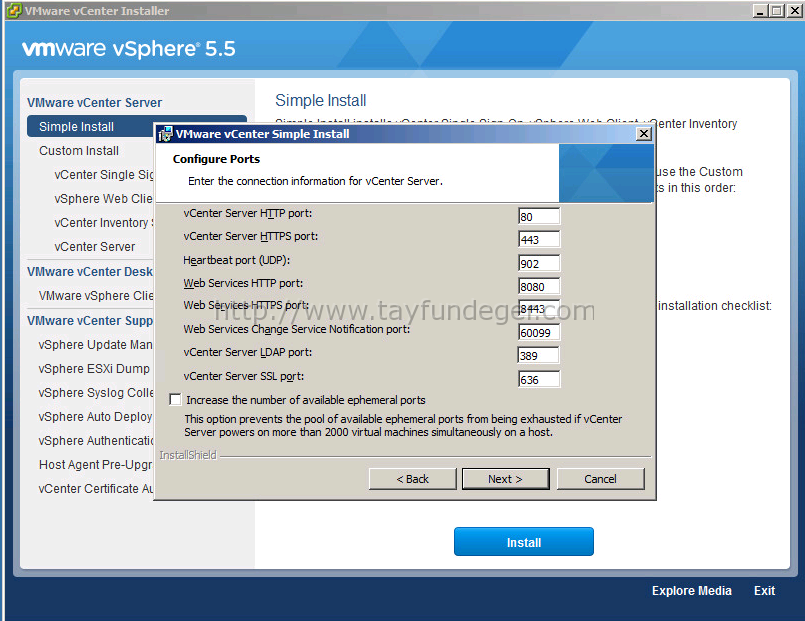805x621 pixels.
Task: Select vSphere Authentication Proxy sidebar entry
Action: tap(96, 441)
